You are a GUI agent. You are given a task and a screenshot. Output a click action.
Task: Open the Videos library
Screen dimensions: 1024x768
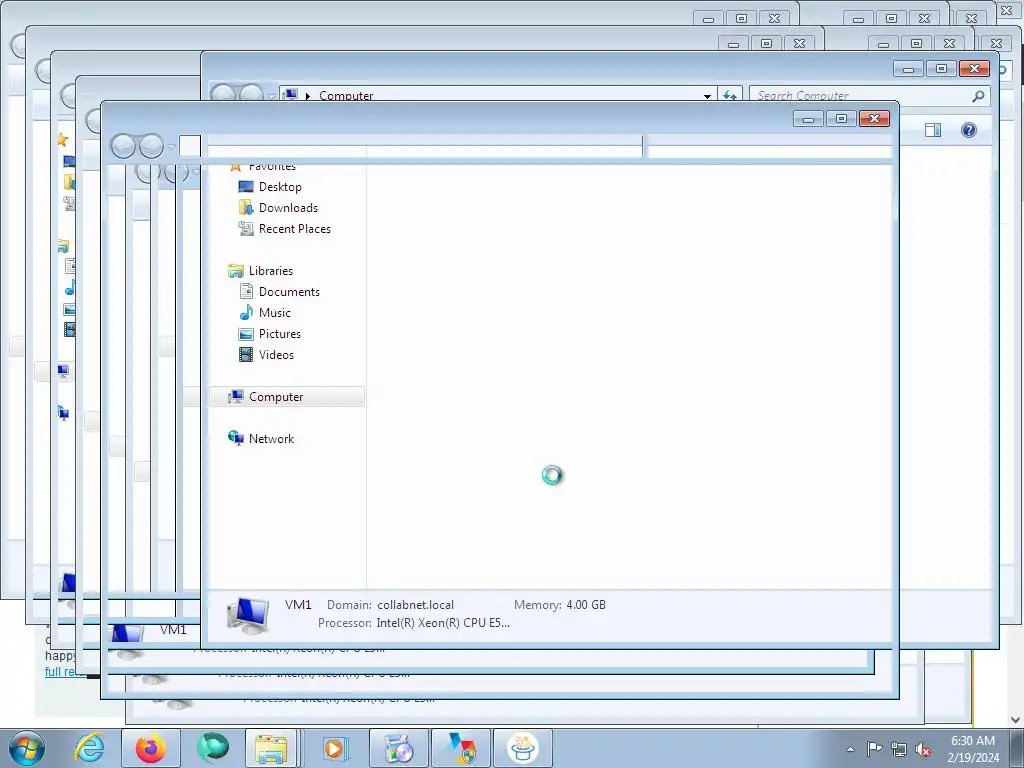(276, 355)
